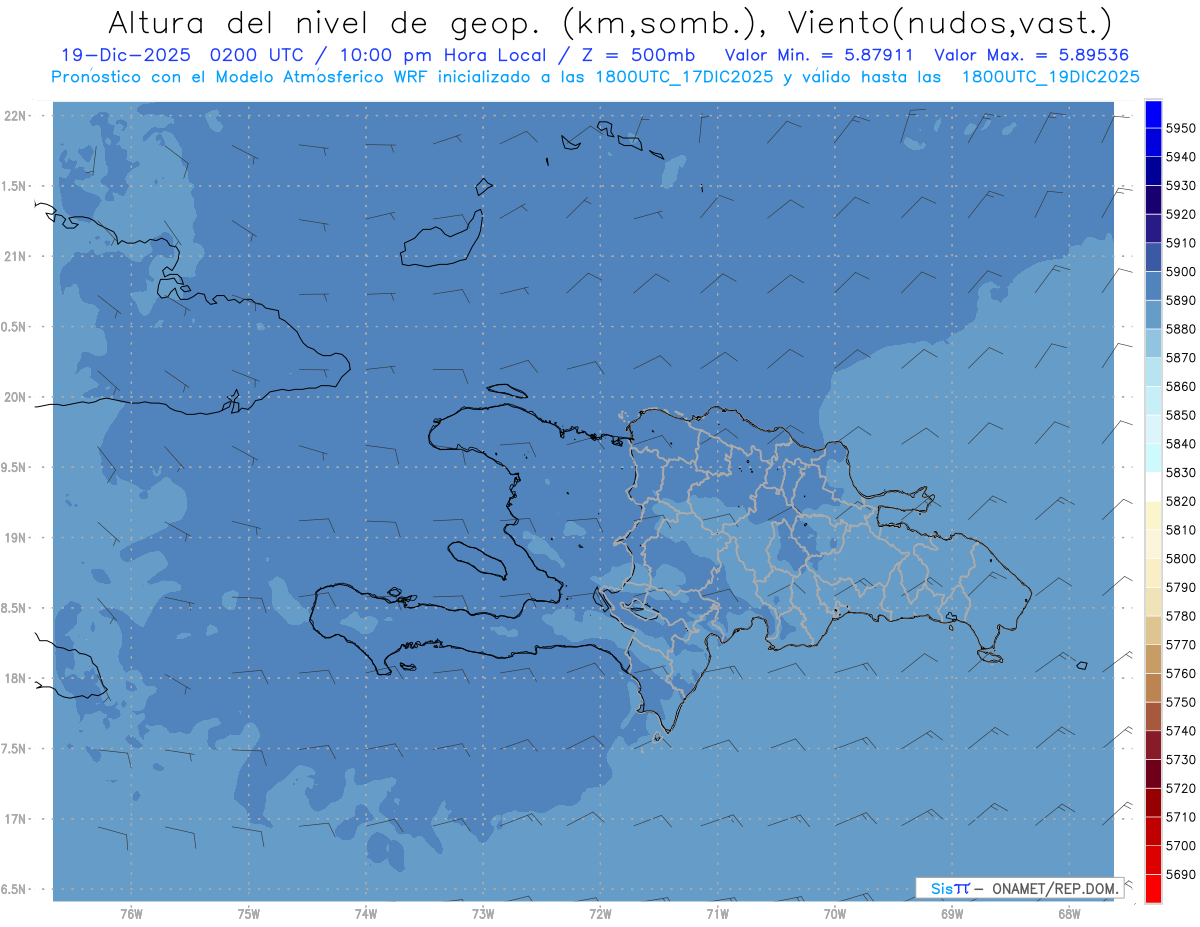Click the 5890 color bar label
This screenshot has width=1200, height=927.
(x=1181, y=300)
